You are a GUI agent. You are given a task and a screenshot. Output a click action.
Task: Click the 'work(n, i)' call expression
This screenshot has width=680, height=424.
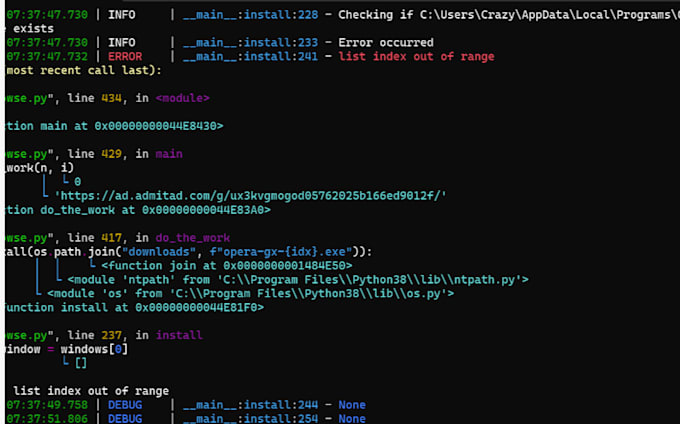(40, 168)
